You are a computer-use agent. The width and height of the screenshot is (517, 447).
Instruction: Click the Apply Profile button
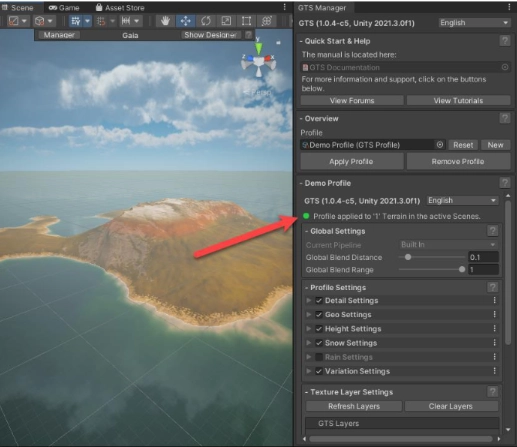(352, 161)
